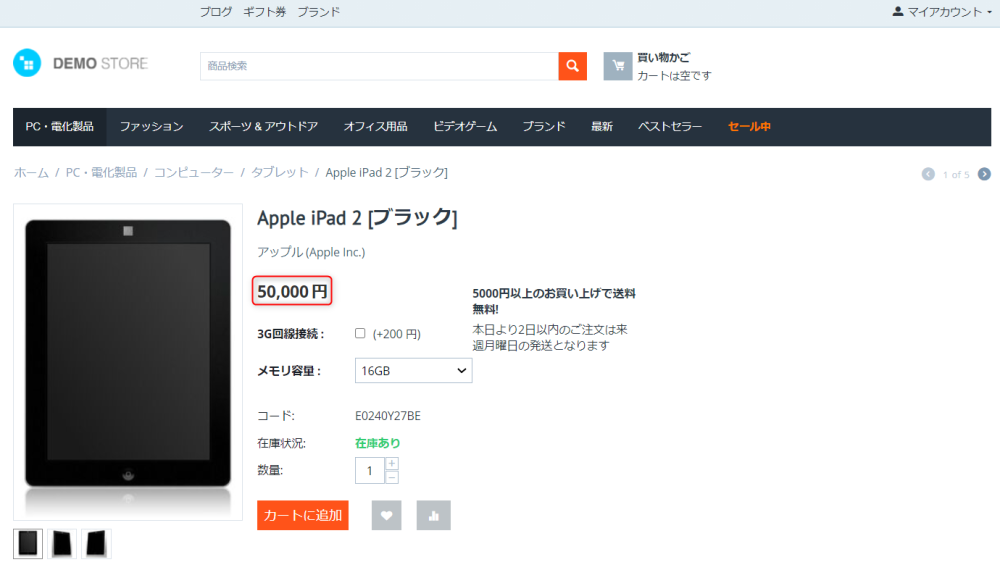1000x570 pixels.
Task: Click the product code E0240Y27BE
Action: click(388, 416)
